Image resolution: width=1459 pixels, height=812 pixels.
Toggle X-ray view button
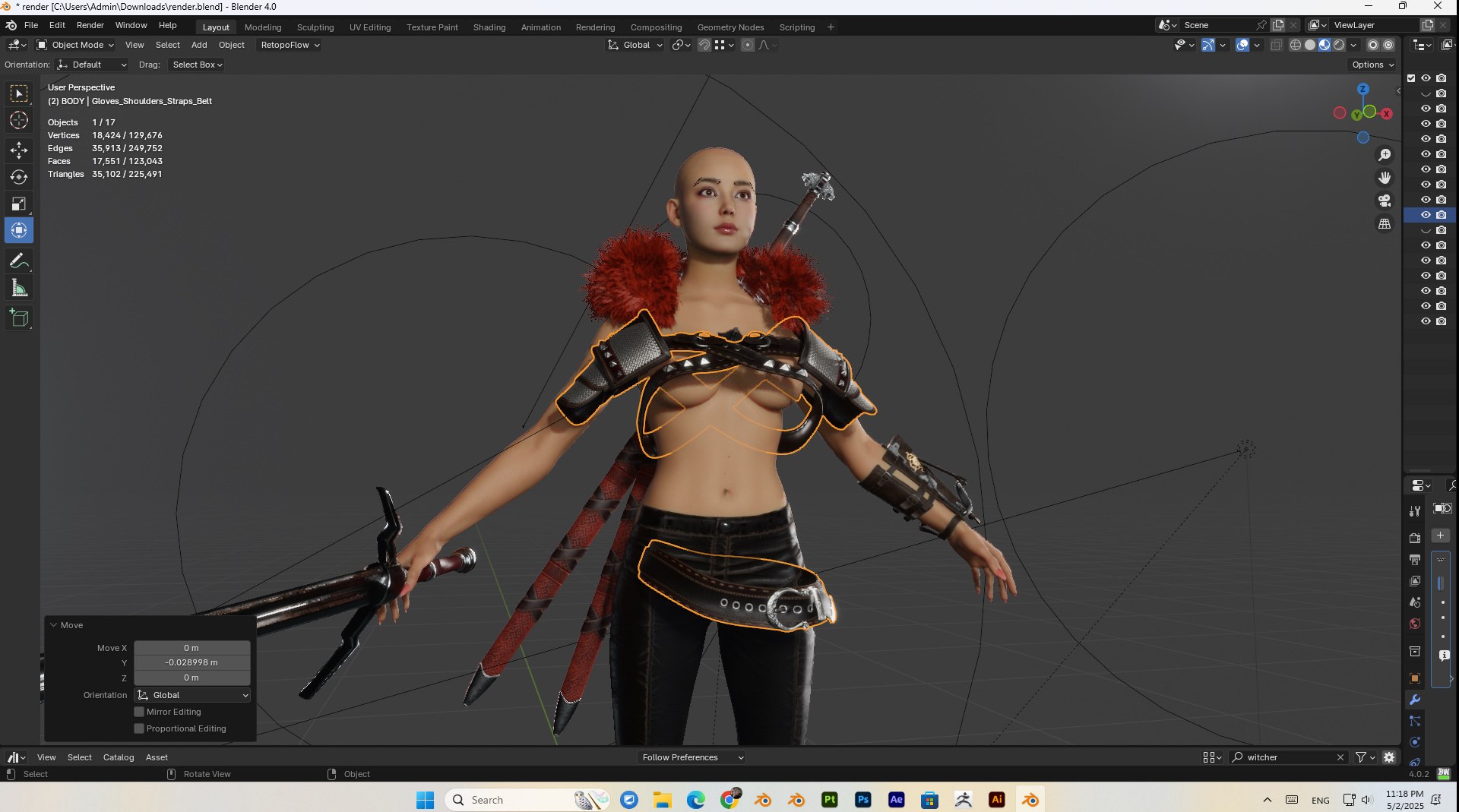coord(1276,45)
